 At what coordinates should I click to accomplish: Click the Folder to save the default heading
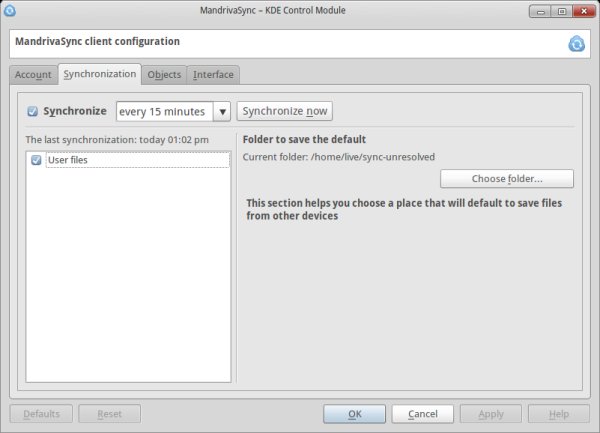304,139
